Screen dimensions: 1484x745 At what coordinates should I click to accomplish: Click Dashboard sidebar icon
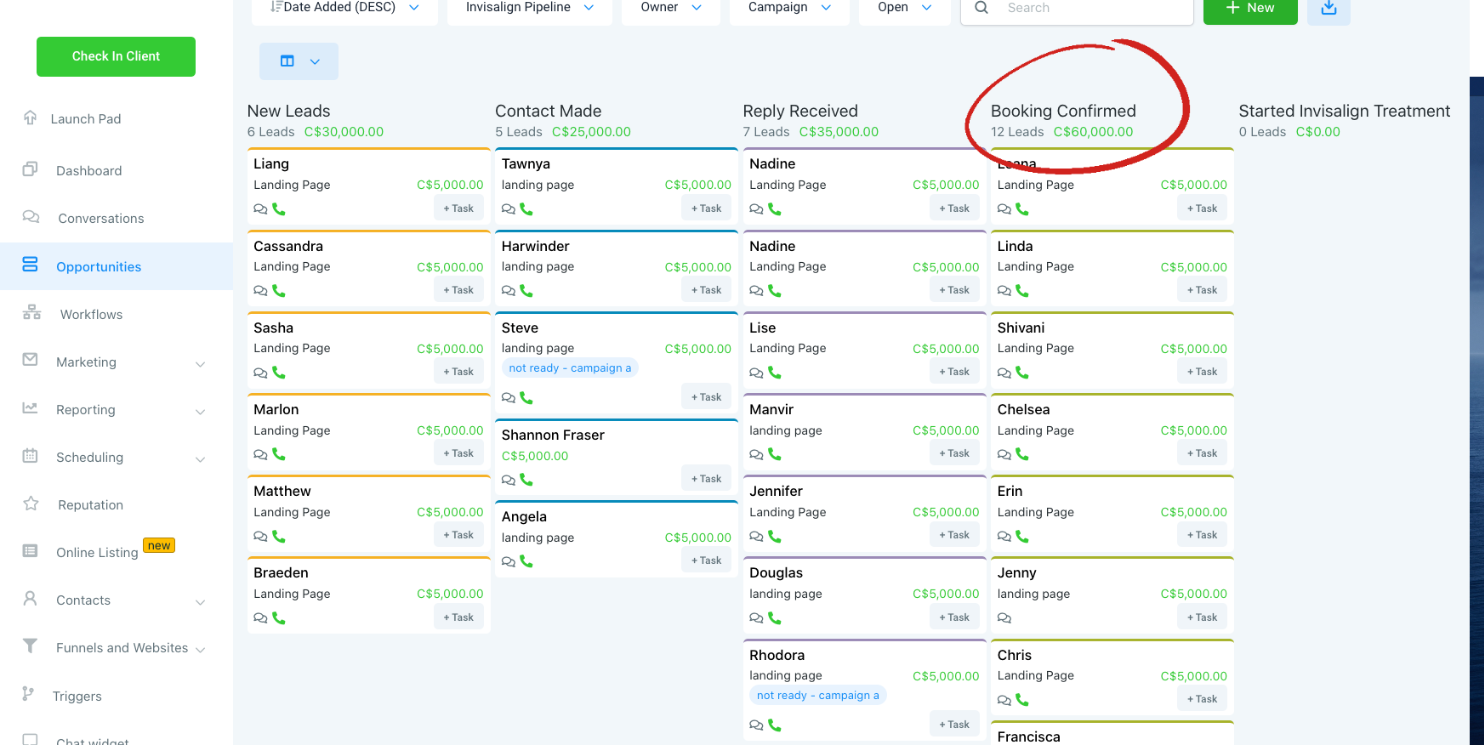tap(30, 170)
